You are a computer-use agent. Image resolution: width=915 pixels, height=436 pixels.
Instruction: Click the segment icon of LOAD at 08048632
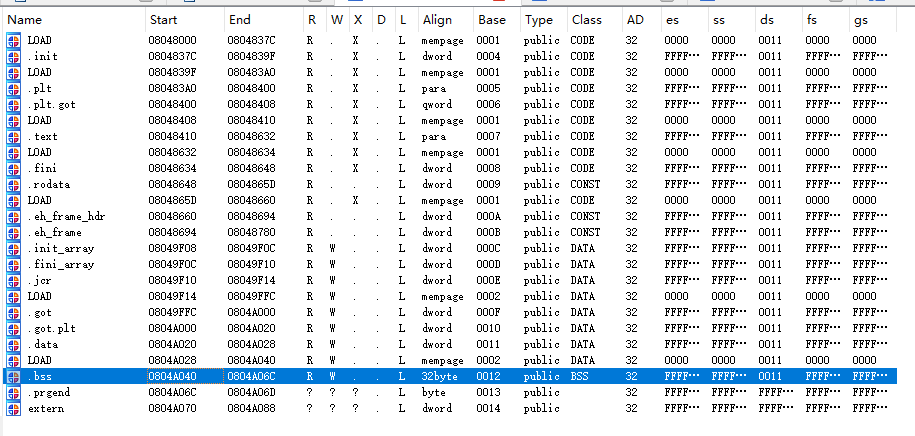click(x=13, y=152)
